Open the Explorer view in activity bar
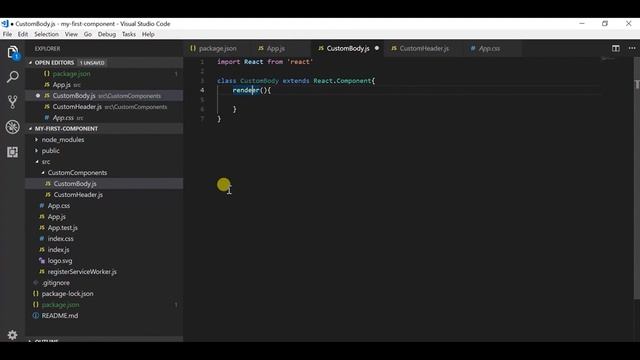 point(12,52)
